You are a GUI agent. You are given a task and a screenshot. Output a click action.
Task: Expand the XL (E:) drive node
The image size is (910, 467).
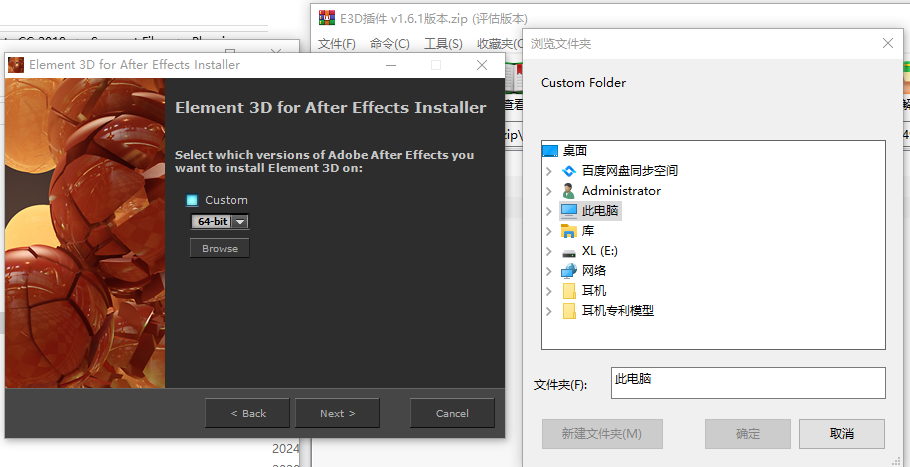pos(548,251)
